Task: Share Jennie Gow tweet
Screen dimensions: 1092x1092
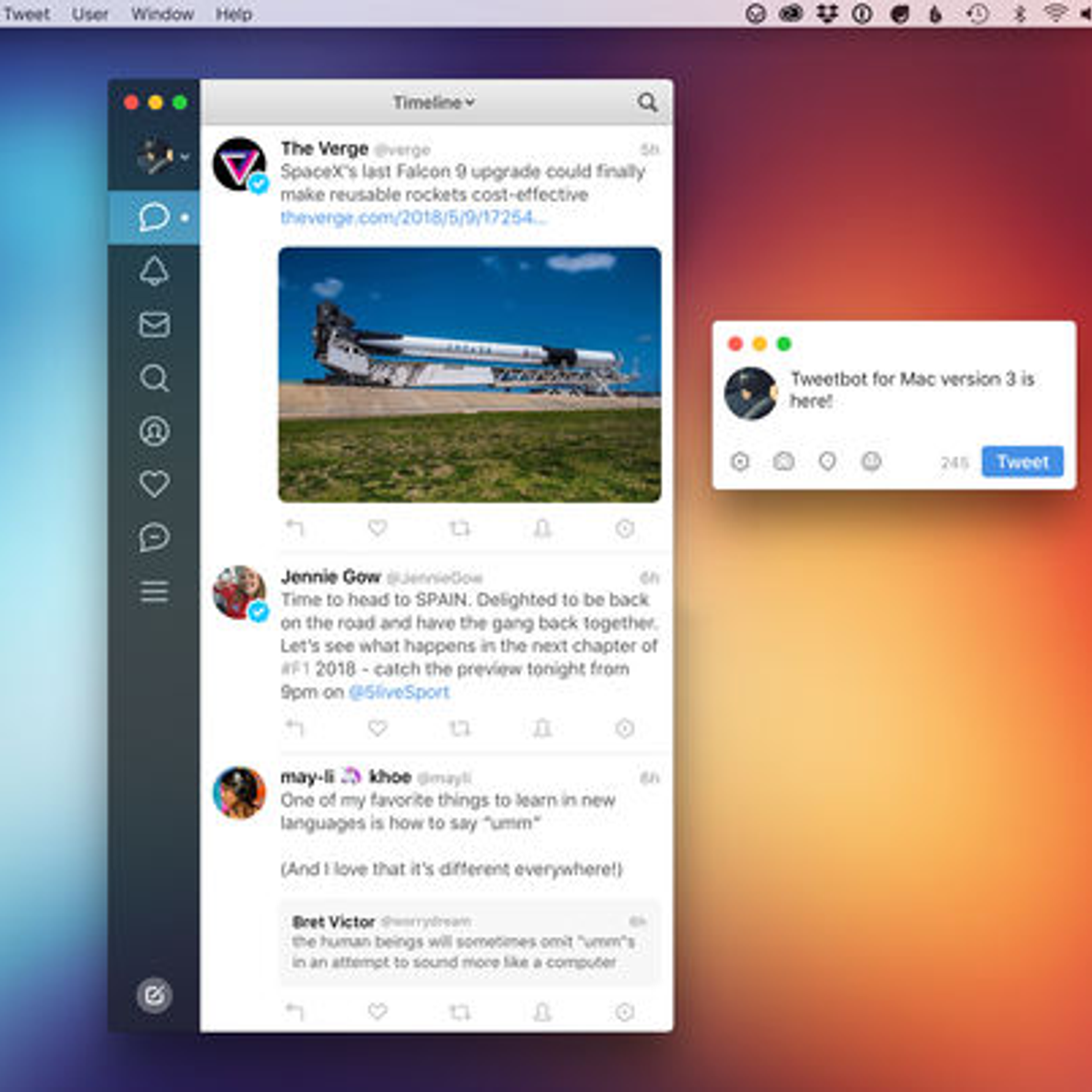Action: point(542,728)
